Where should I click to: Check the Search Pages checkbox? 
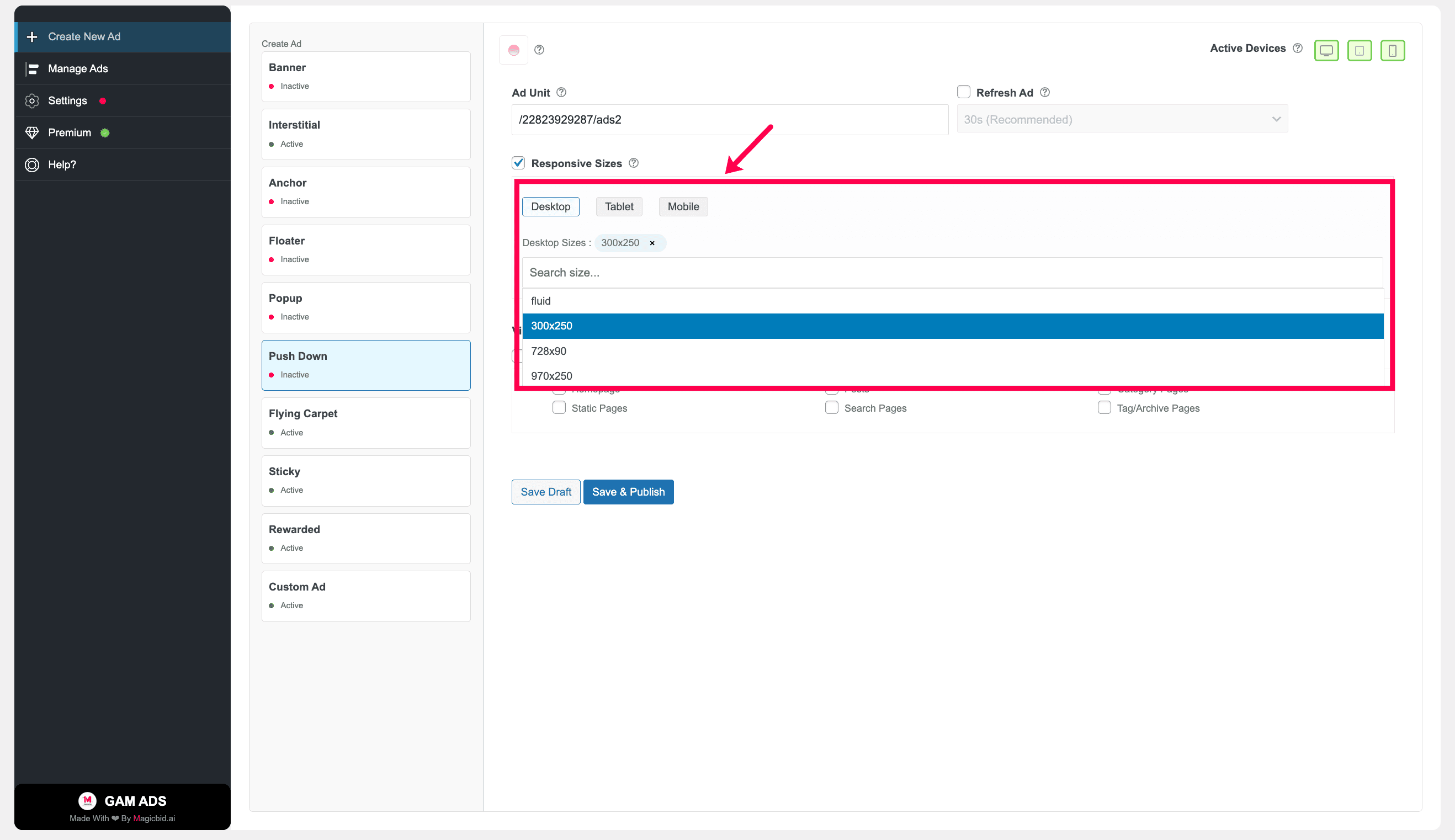click(x=831, y=408)
